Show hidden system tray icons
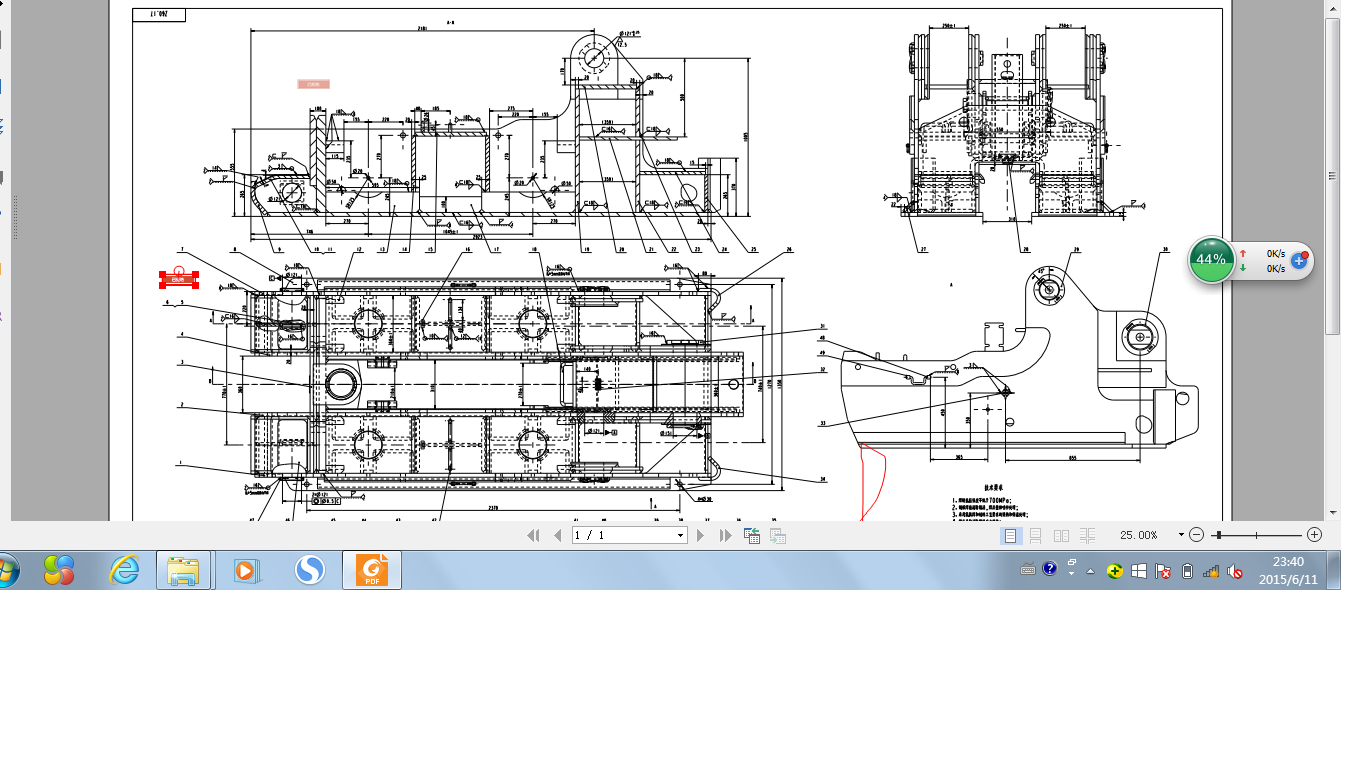 (x=1090, y=571)
